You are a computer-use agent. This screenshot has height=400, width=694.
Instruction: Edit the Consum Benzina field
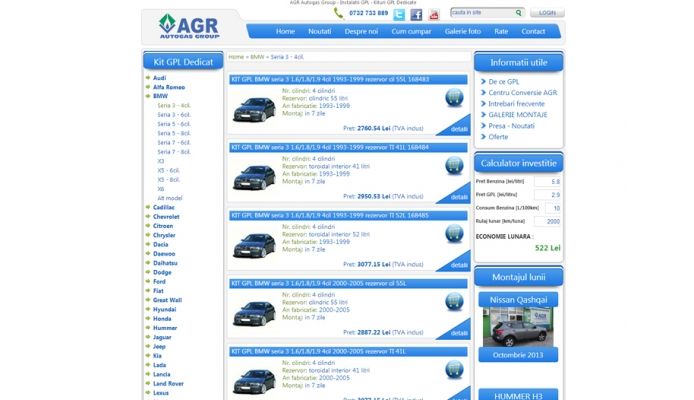coord(553,208)
